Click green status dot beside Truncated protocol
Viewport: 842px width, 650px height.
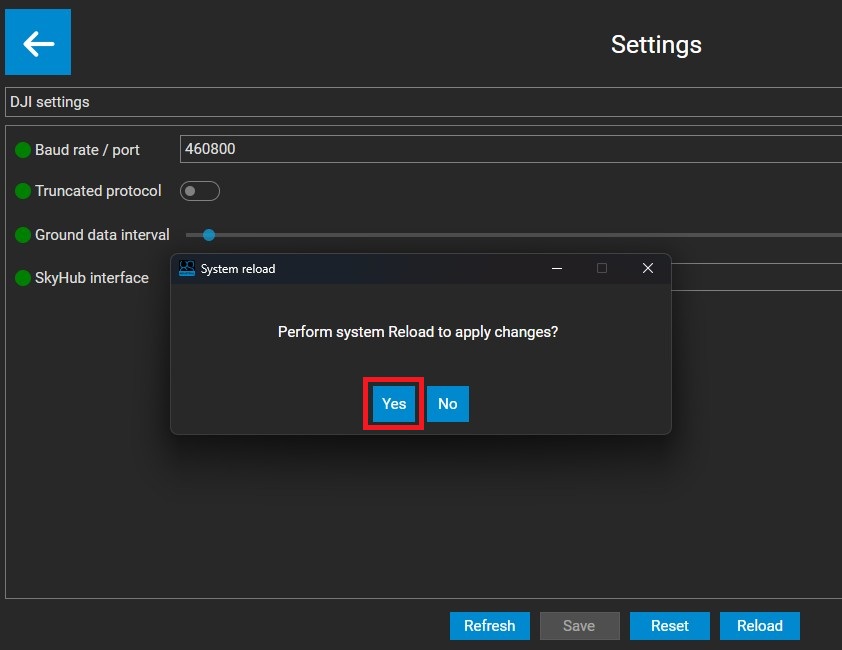[23, 191]
